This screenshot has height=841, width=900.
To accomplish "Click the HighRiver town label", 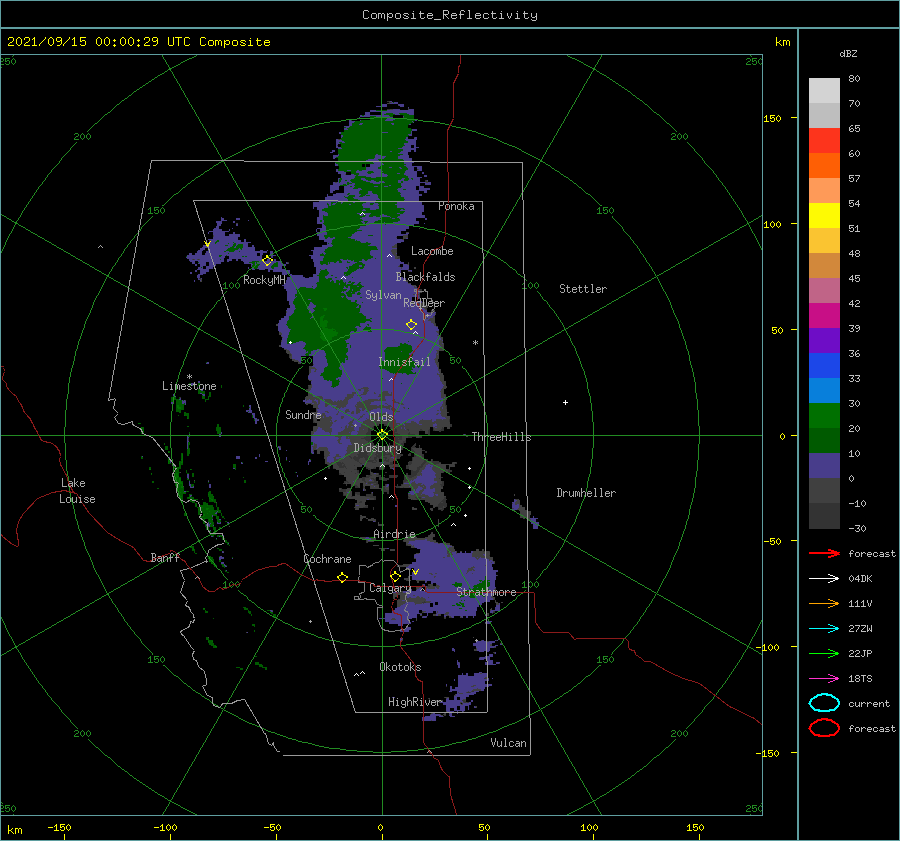I will pos(414,702).
